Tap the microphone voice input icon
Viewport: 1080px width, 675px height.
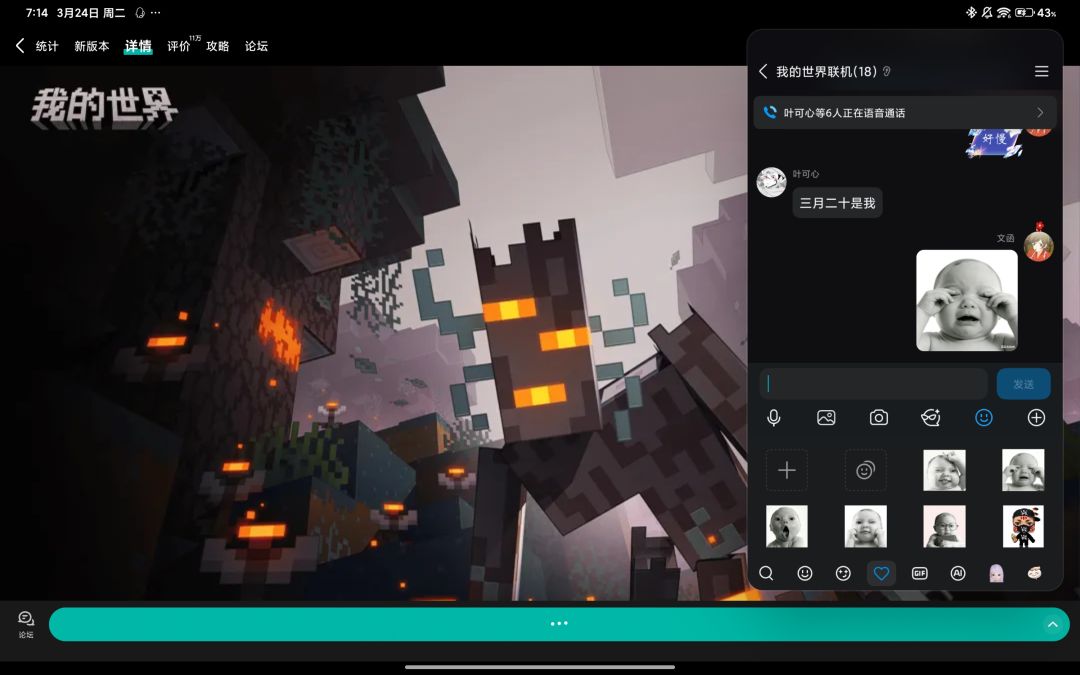click(773, 417)
